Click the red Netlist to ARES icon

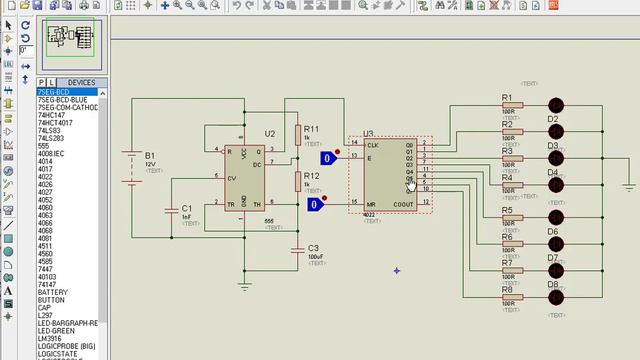pos(553,5)
